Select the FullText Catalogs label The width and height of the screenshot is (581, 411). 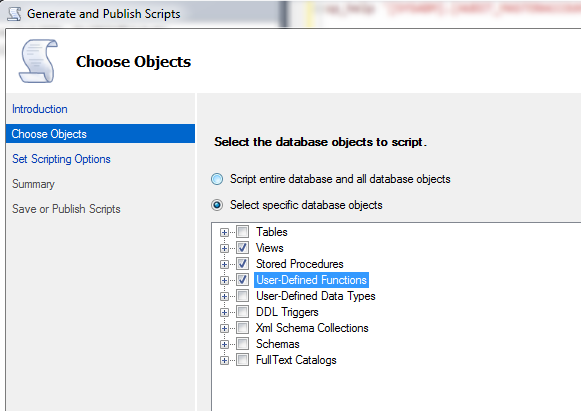pos(296,360)
